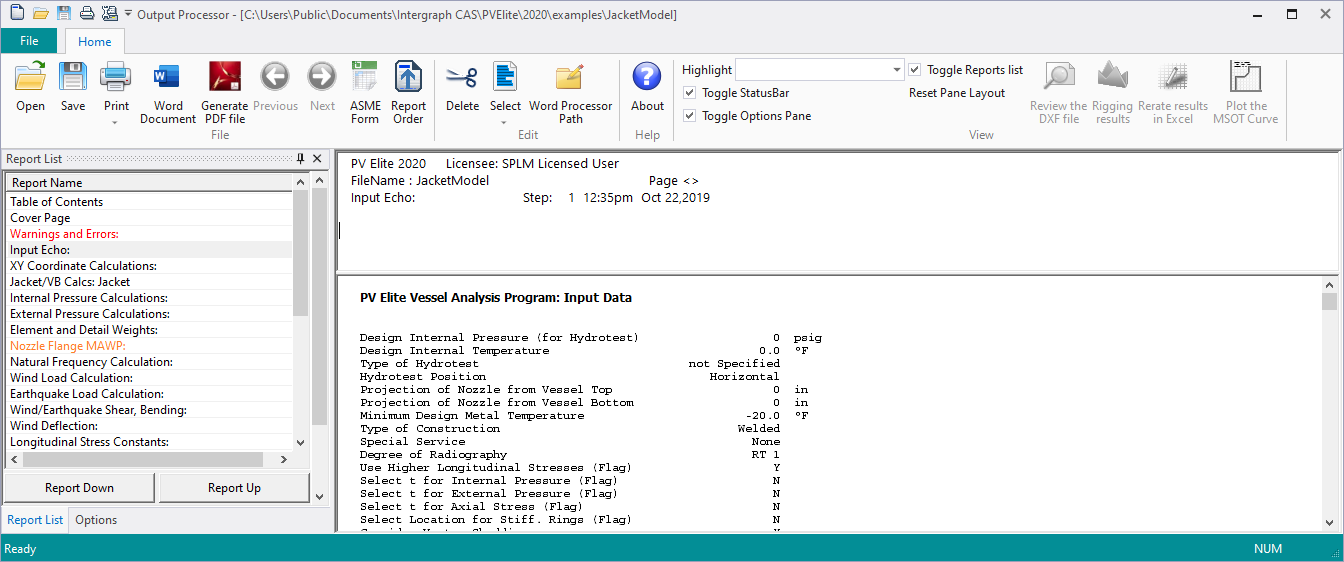This screenshot has width=1344, height=562.
Task: Click report list horizontal scrollbar left arrow
Action: tap(14, 459)
